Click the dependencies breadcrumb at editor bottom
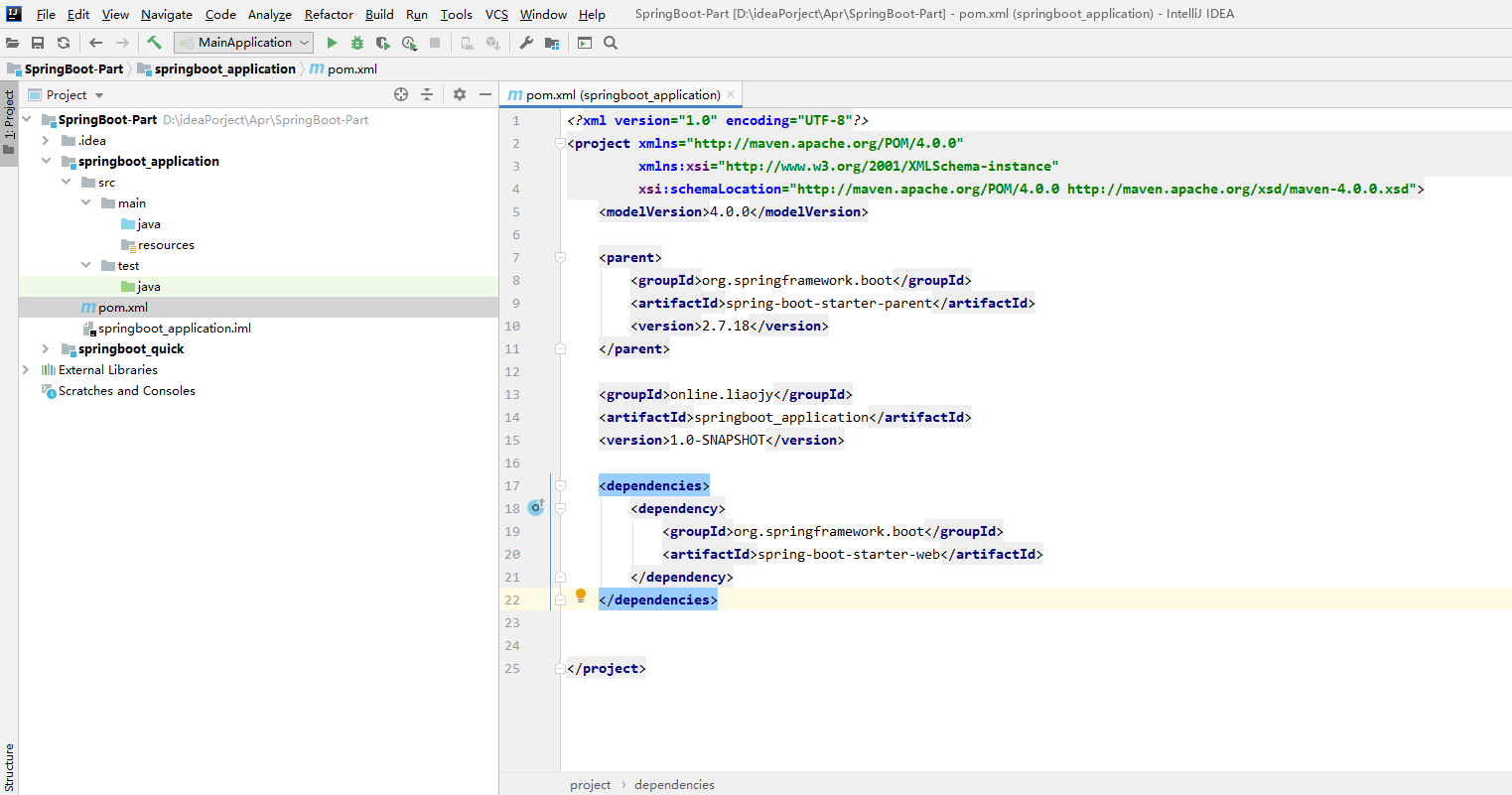Image resolution: width=1512 pixels, height=795 pixels. tap(674, 784)
